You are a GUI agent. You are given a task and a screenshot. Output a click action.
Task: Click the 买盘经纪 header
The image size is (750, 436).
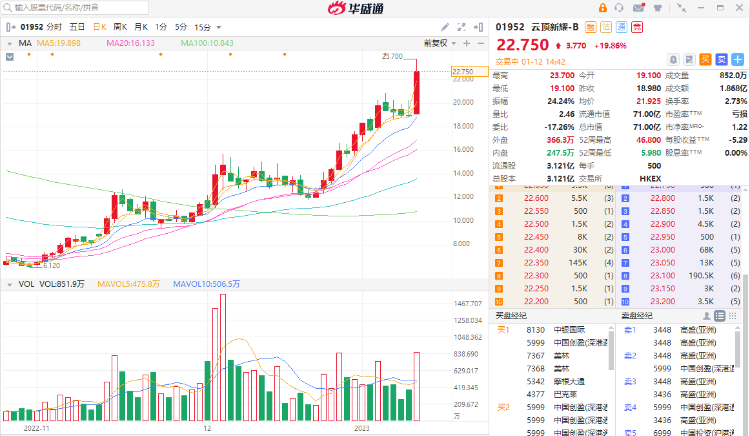click(511, 316)
